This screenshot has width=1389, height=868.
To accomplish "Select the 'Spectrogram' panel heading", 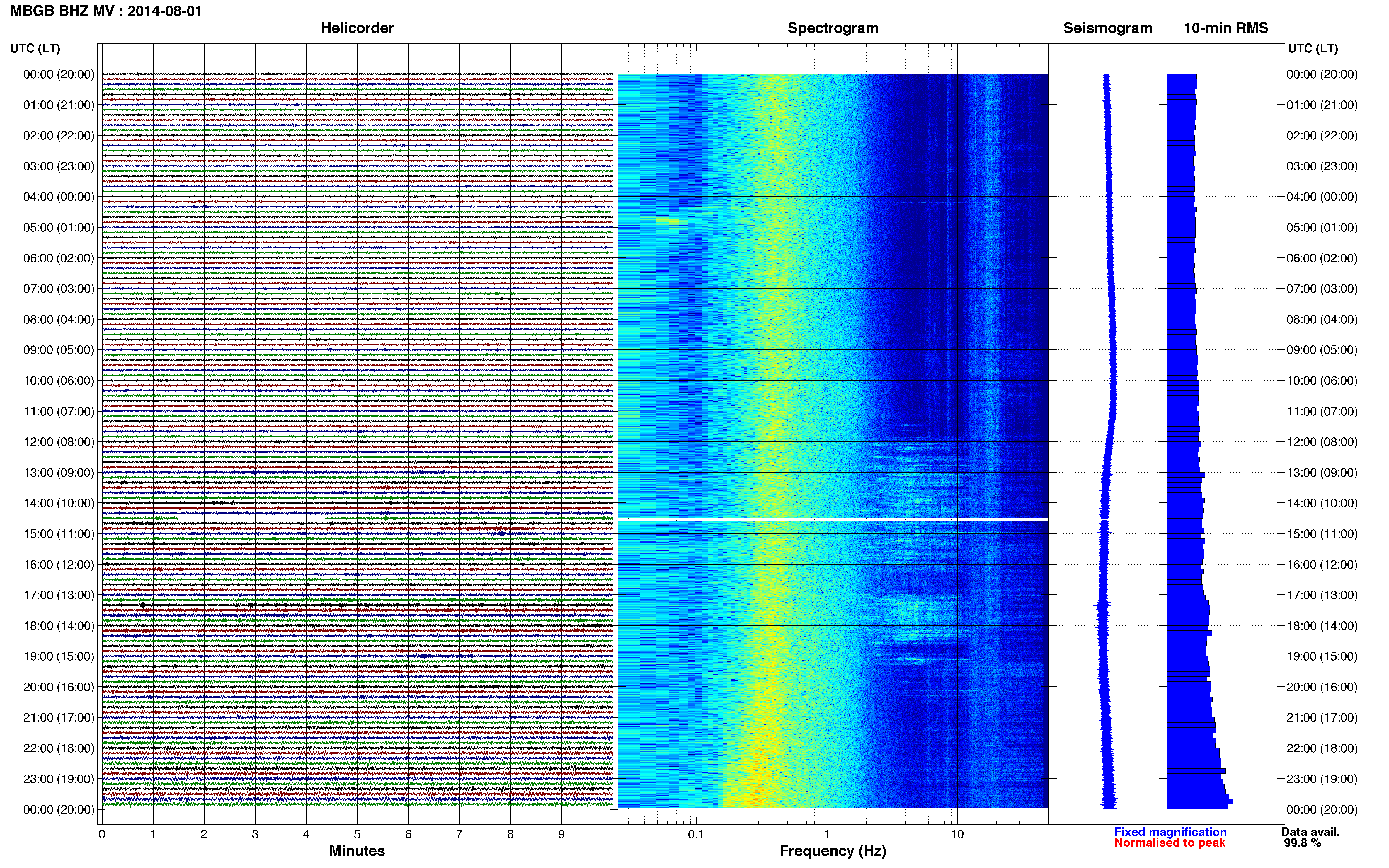I will coord(833,28).
